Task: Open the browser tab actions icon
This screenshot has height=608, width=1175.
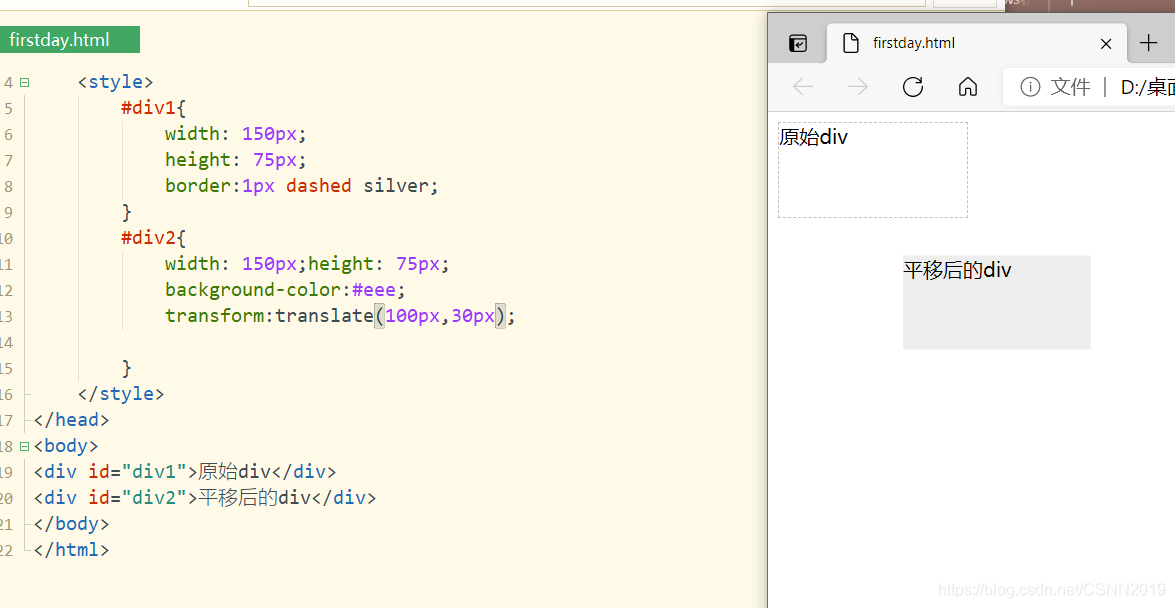Action: click(x=798, y=43)
